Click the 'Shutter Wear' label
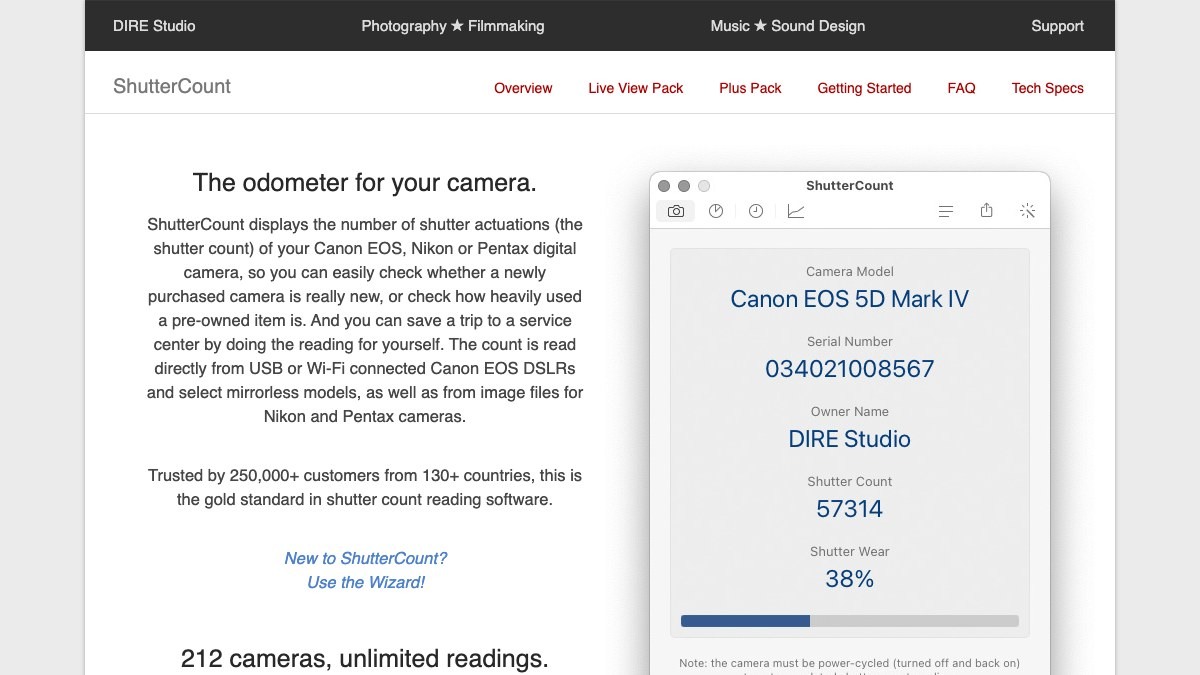Viewport: 1200px width, 675px height. pyautogui.click(x=850, y=551)
